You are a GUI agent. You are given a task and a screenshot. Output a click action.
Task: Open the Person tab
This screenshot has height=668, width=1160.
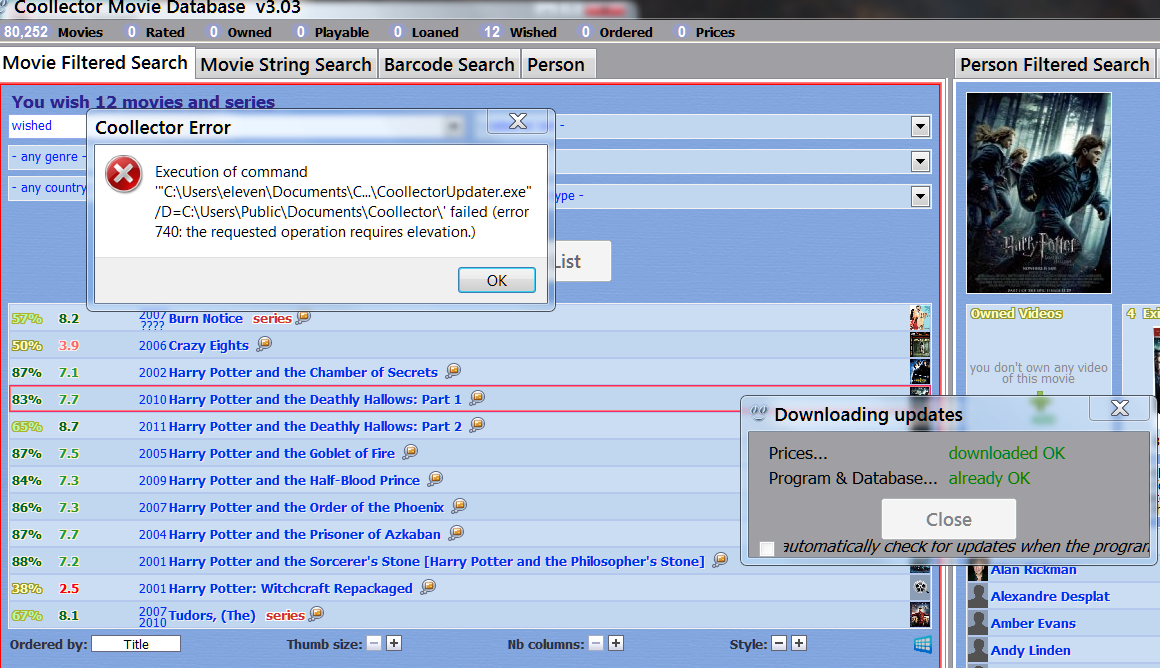coord(557,64)
